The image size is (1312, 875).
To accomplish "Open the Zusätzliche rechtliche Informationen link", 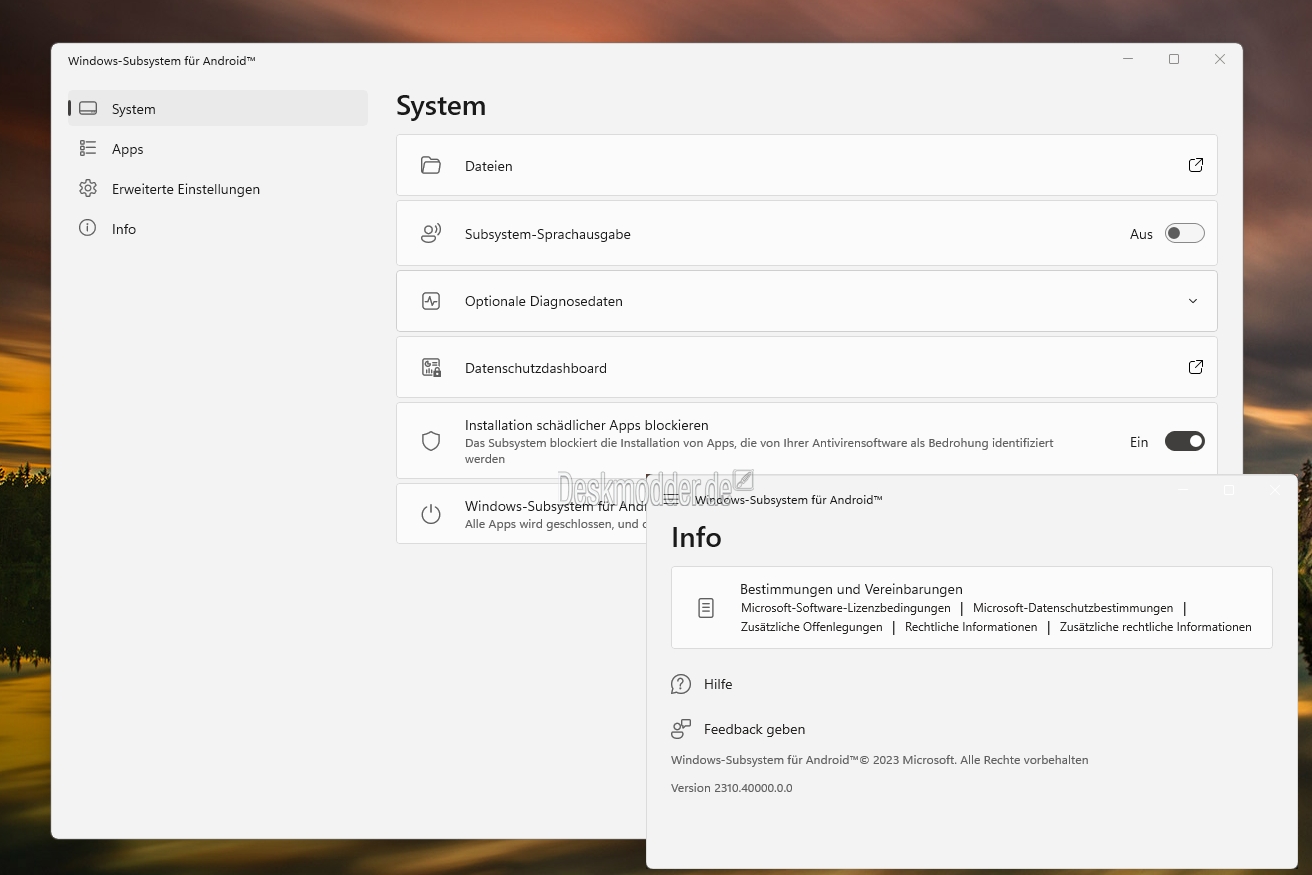I will (x=1156, y=627).
